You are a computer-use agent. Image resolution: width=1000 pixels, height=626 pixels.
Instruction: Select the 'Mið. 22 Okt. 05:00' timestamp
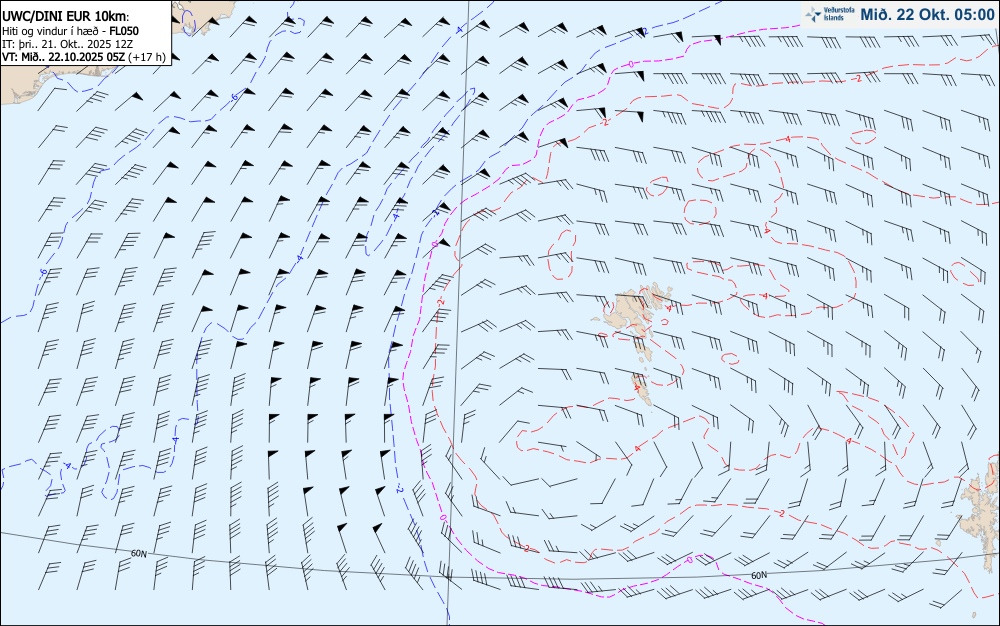(927, 14)
